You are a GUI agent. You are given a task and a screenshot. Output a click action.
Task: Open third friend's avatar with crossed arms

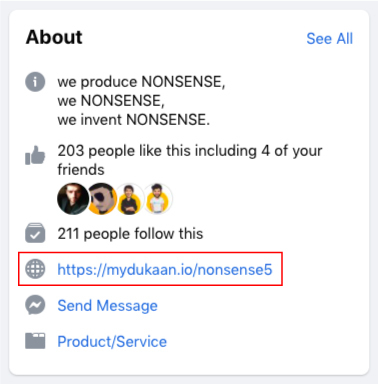130,199
